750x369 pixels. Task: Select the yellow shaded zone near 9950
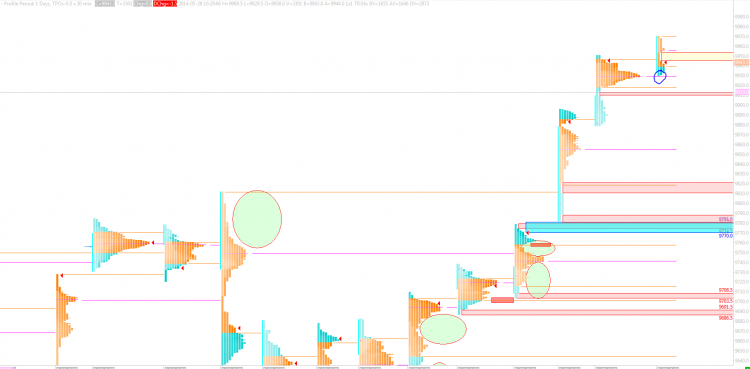coord(697,56)
